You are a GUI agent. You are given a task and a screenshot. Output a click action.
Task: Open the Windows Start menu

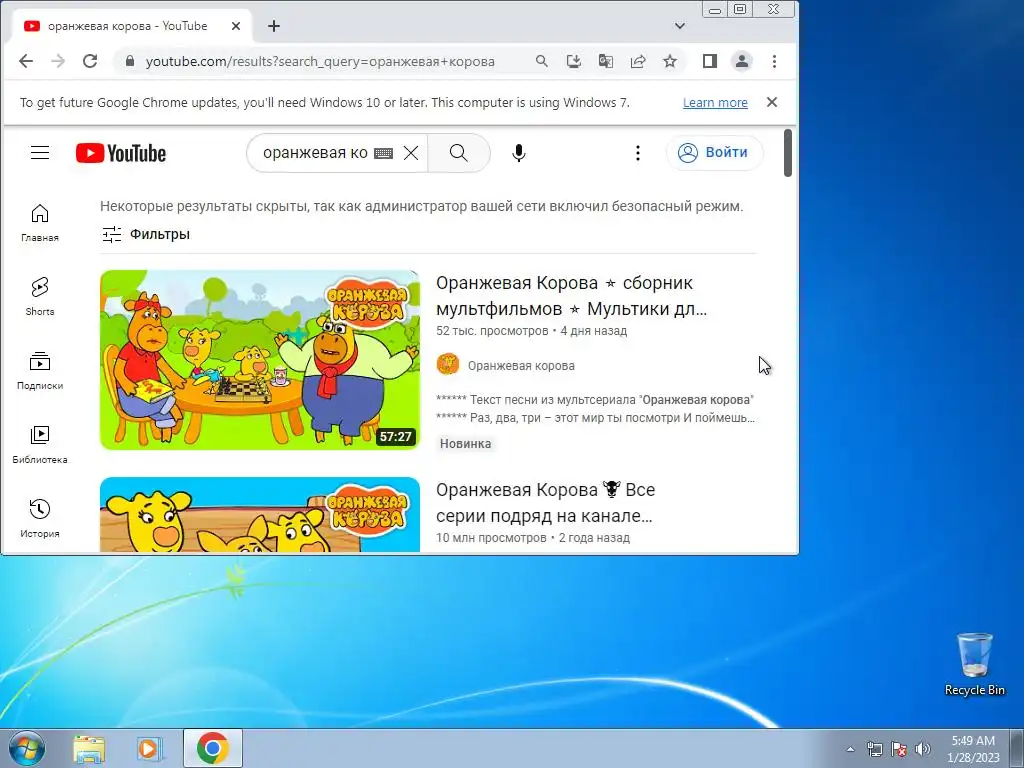(26, 748)
